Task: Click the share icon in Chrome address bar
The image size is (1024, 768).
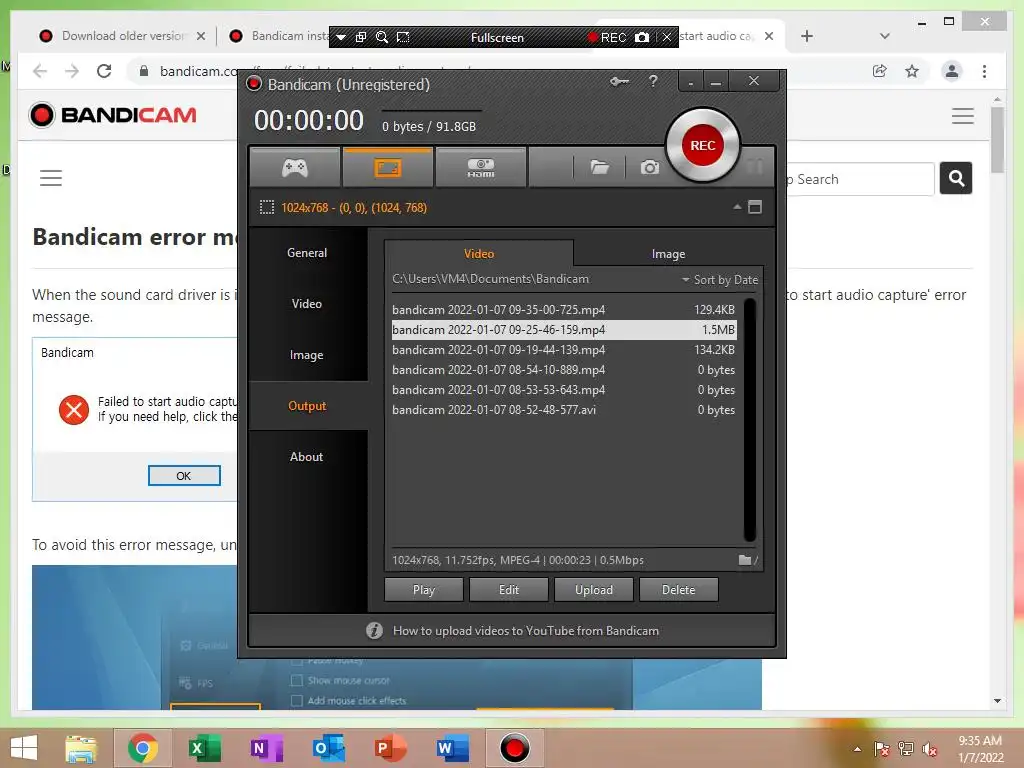Action: click(x=880, y=71)
